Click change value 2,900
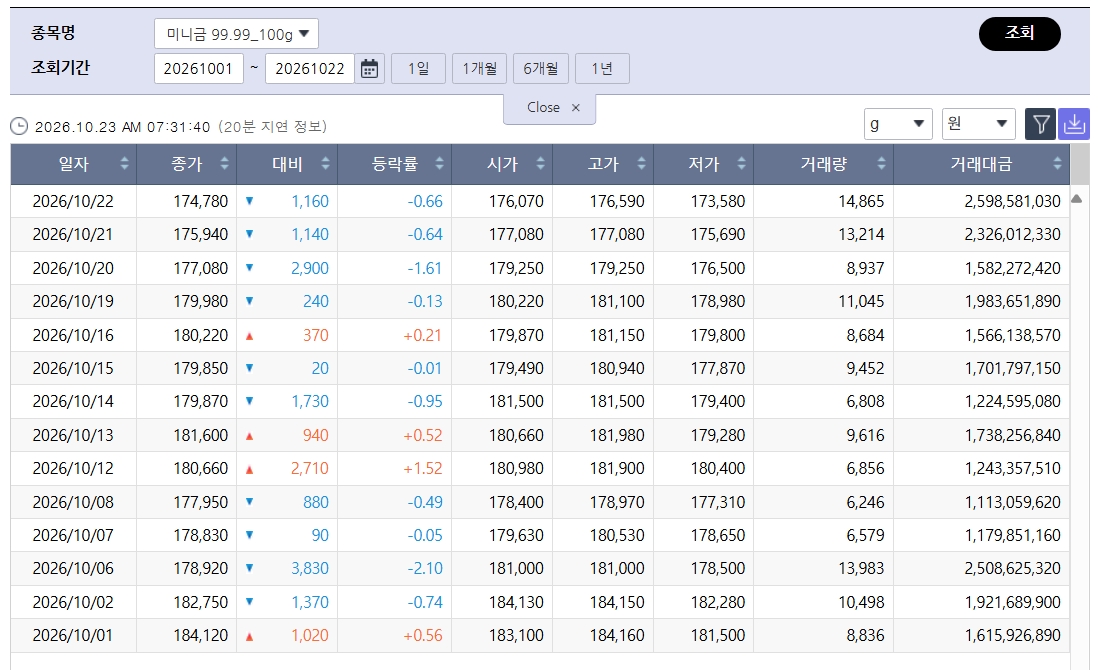This screenshot has height=670, width=1100. (310, 268)
